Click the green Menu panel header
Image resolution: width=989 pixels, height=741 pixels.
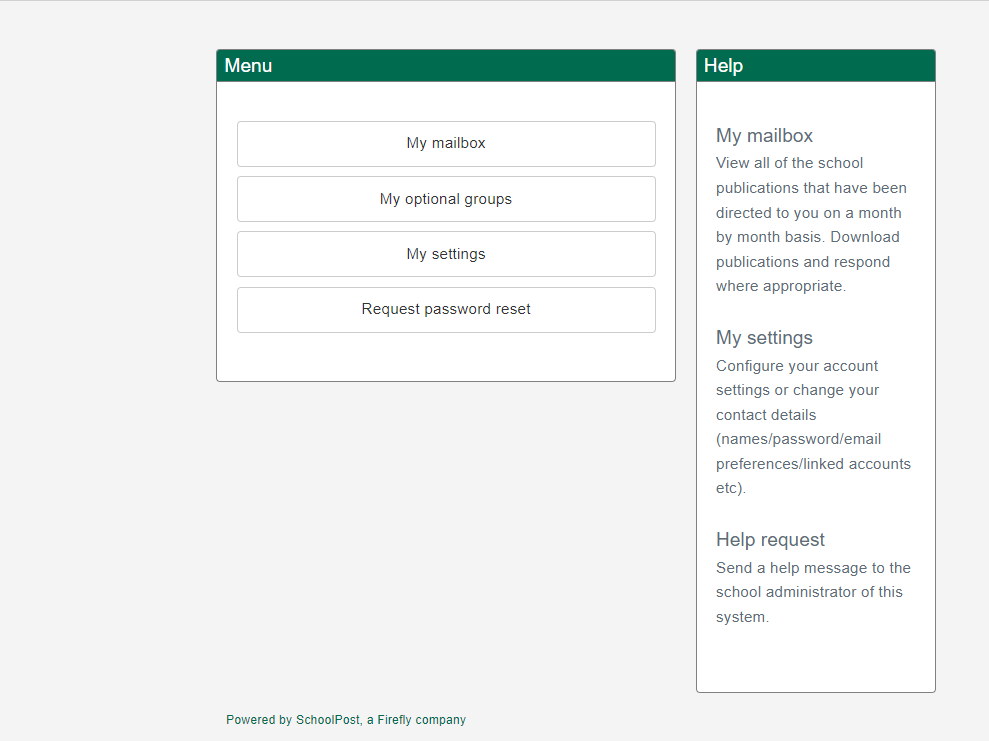tap(446, 66)
